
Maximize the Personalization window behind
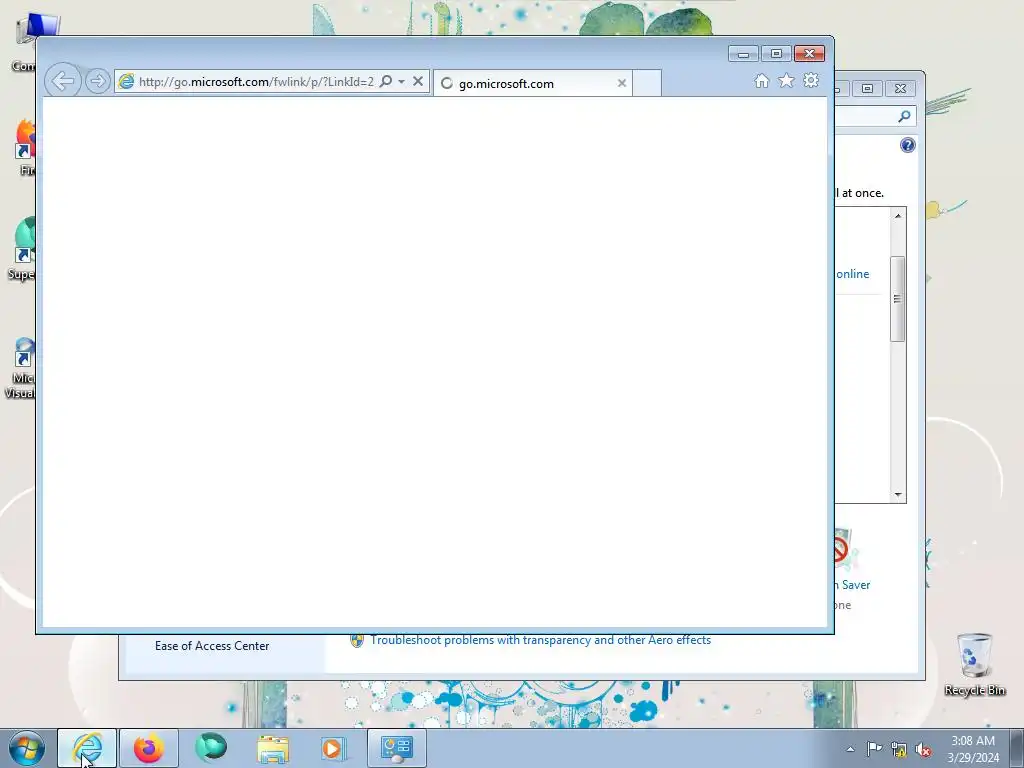[x=867, y=88]
